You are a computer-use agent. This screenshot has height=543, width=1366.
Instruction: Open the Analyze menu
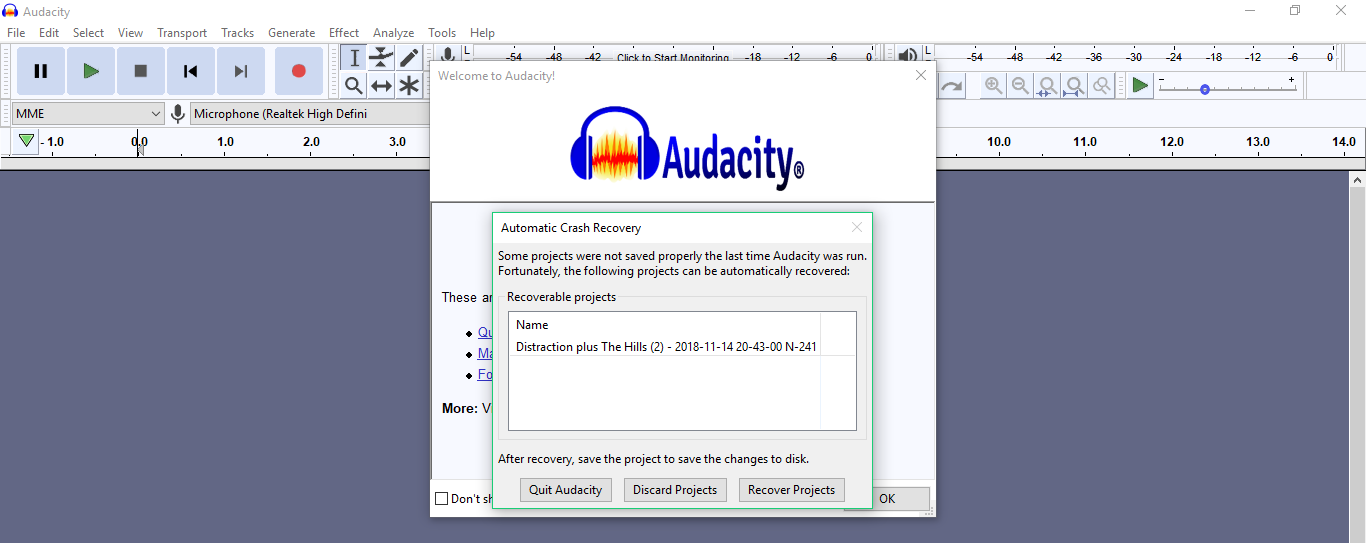[x=393, y=33]
